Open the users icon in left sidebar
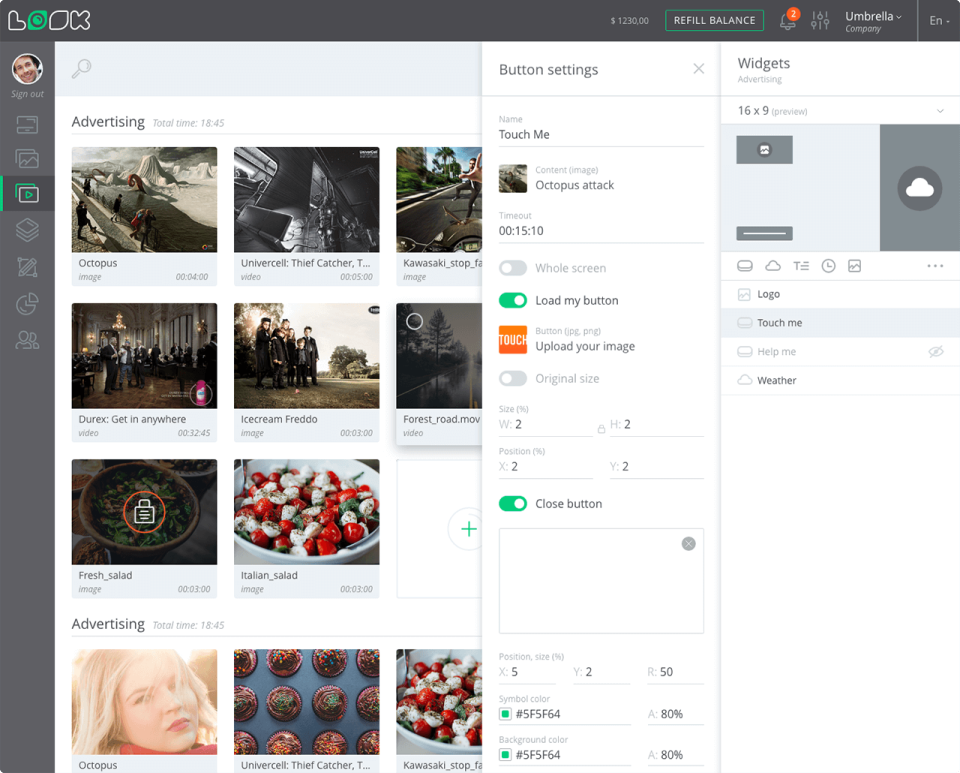 point(27,340)
